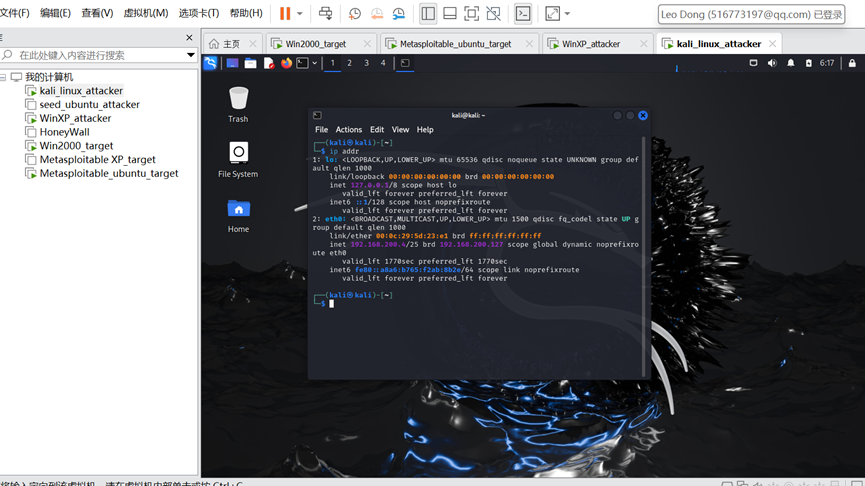Switch to workspace 3
865x486 pixels.
click(366, 63)
